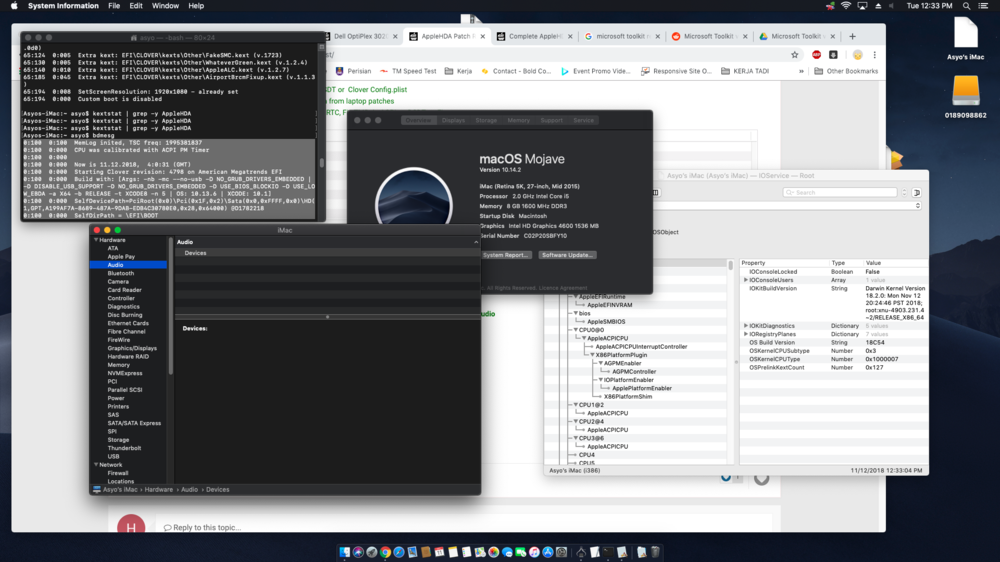Collapse the AGPMEnabler node

pos(600,363)
